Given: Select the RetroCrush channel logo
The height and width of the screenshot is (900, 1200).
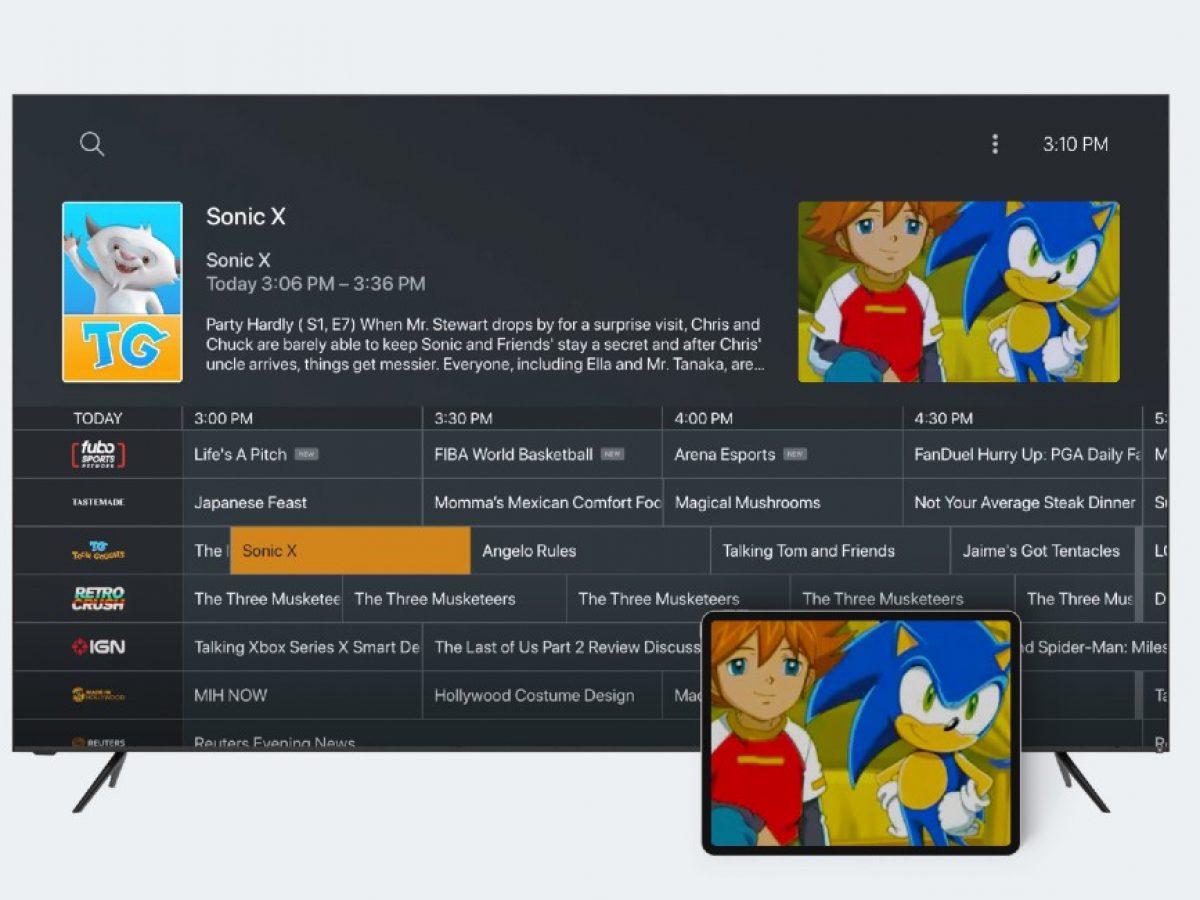Looking at the screenshot, I should pyautogui.click(x=98, y=599).
